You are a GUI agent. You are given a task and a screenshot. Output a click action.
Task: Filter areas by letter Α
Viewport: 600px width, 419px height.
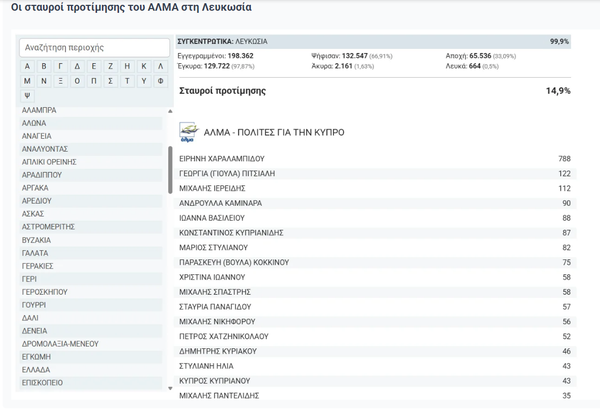tap(27, 67)
